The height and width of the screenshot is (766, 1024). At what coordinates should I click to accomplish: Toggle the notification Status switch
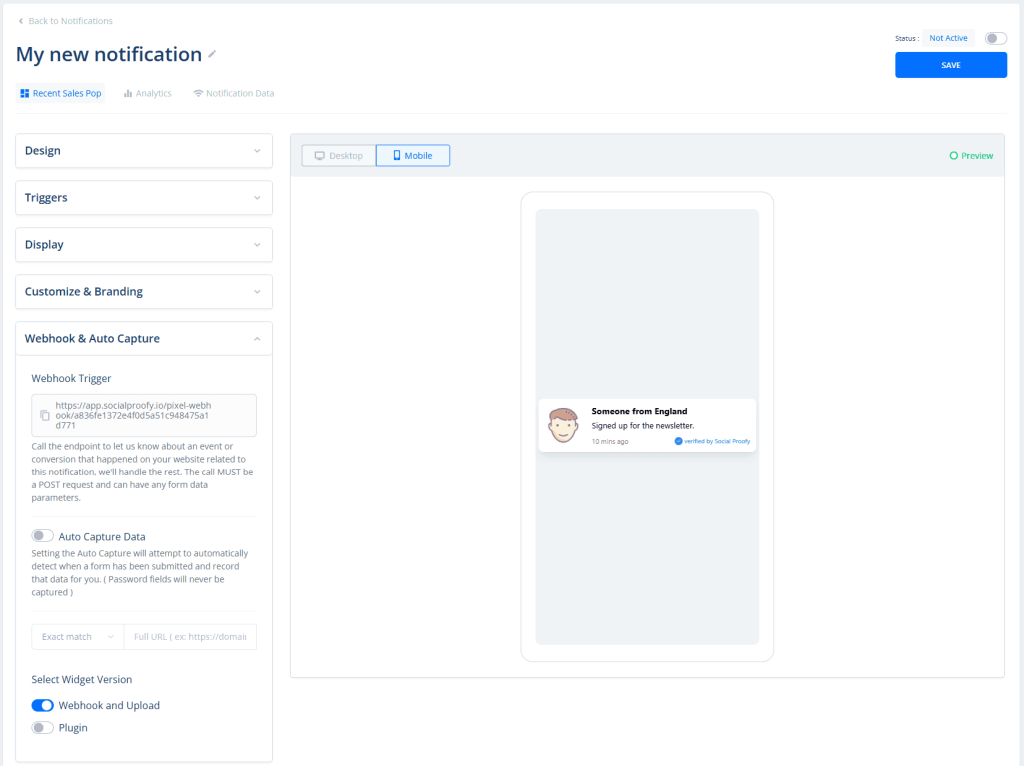tap(994, 37)
